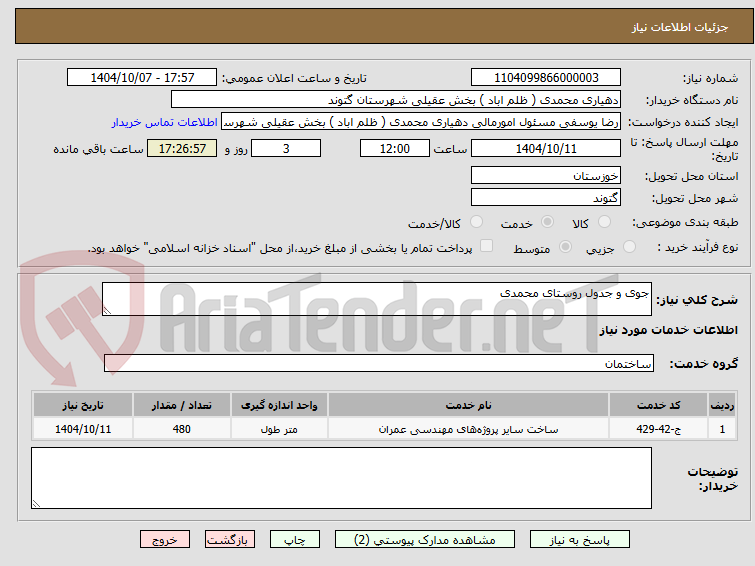Click quantity cell 480
The image size is (755, 566).
click(182, 429)
